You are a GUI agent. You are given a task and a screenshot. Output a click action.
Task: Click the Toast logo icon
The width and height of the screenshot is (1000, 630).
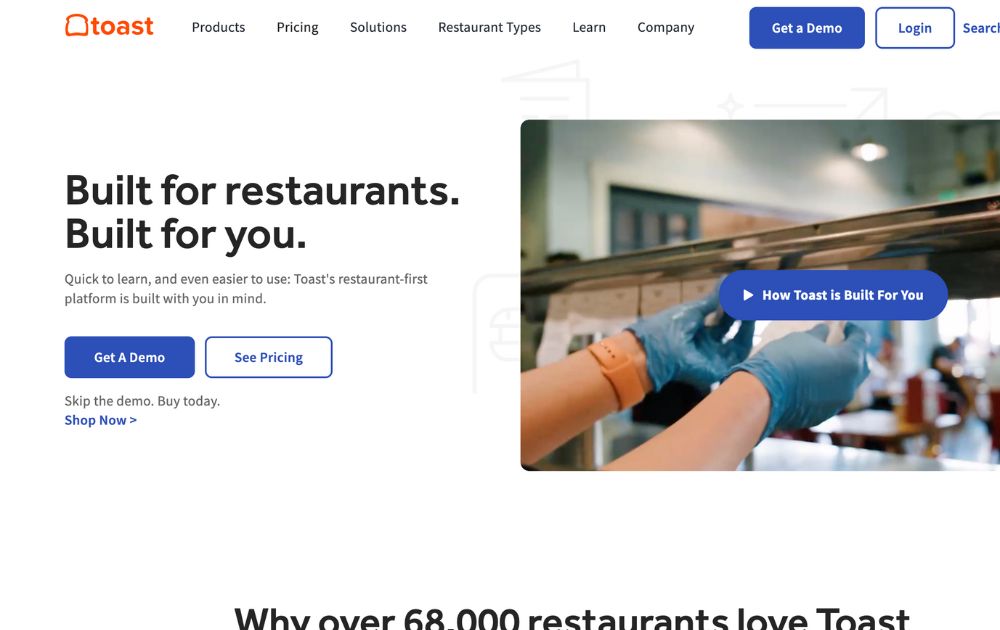[77, 26]
